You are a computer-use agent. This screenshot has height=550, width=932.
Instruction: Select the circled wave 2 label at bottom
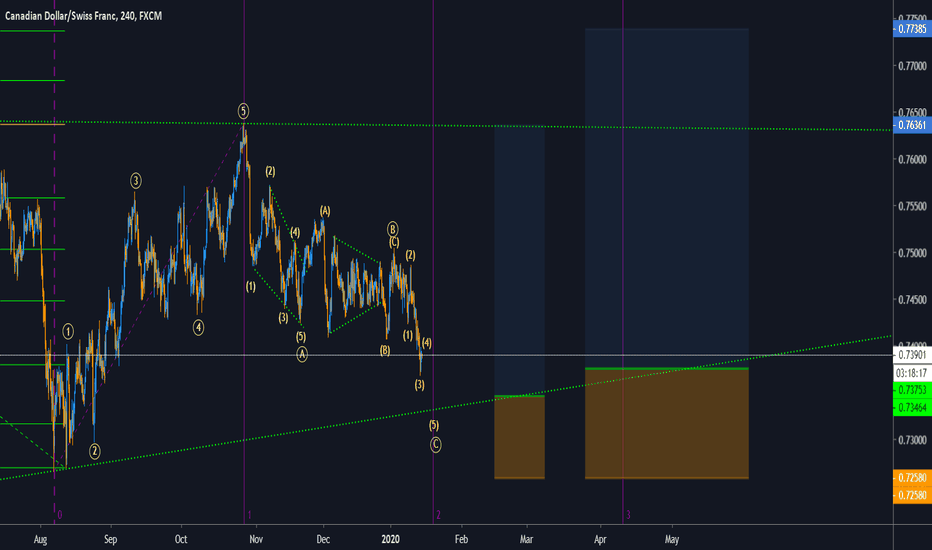pos(94,451)
